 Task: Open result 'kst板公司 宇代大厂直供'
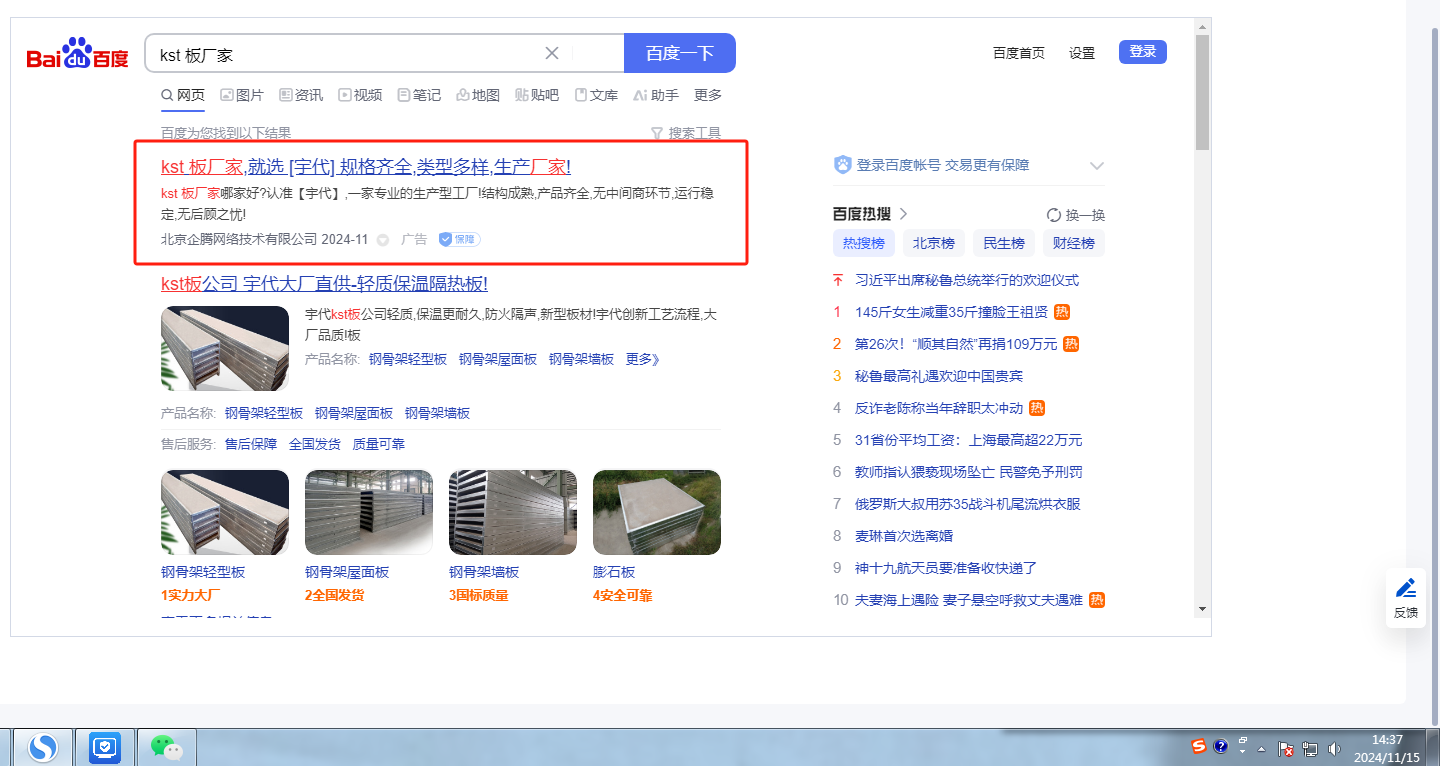pos(324,283)
